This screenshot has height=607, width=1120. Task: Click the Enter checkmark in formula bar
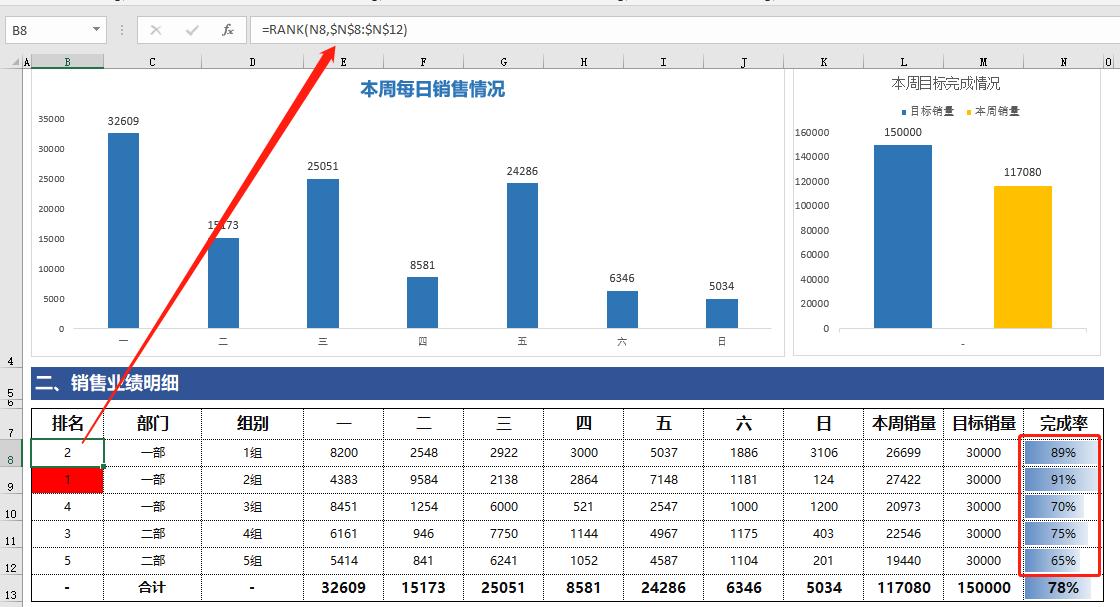coord(192,30)
